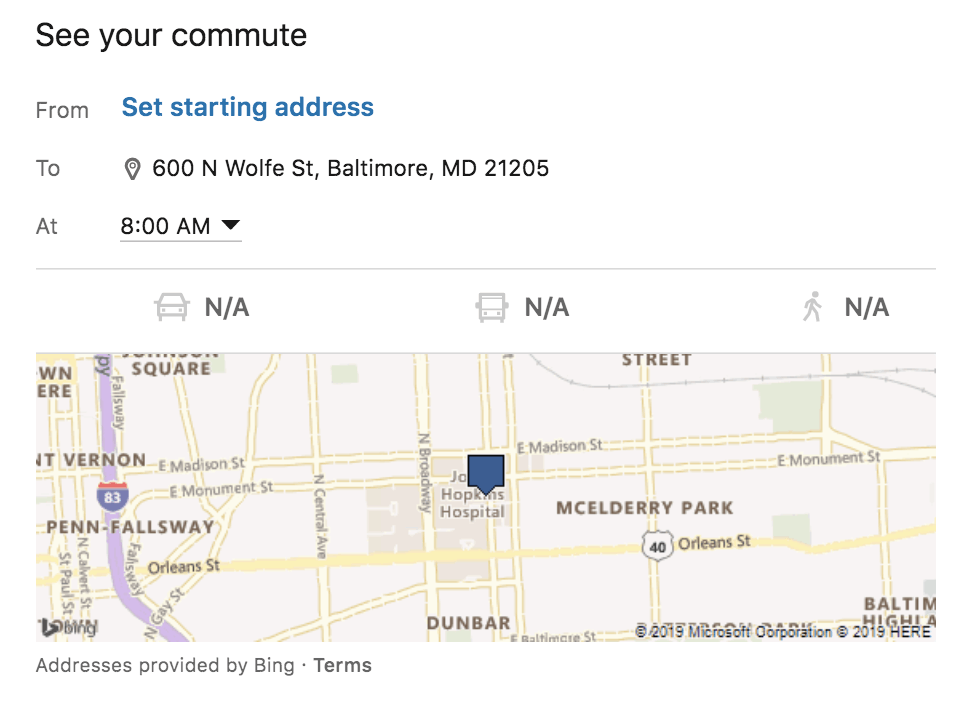Open the 8:00 AM time dropdown
976x706 pixels.
(x=181, y=226)
